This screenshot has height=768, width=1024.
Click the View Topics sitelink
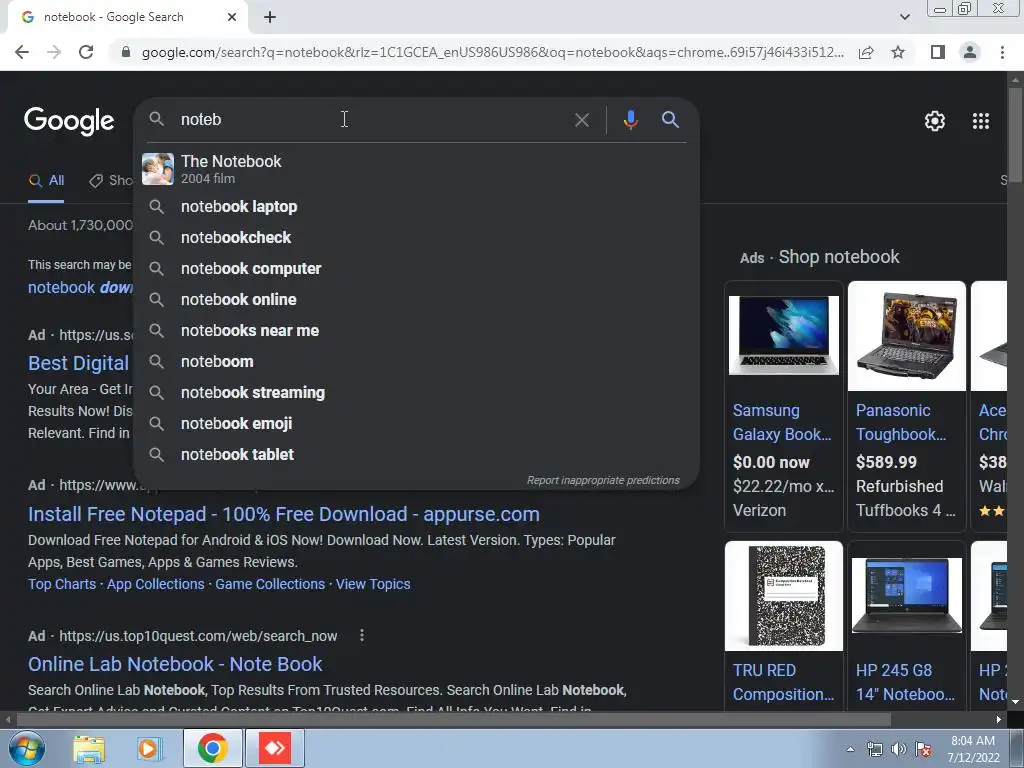click(x=373, y=584)
